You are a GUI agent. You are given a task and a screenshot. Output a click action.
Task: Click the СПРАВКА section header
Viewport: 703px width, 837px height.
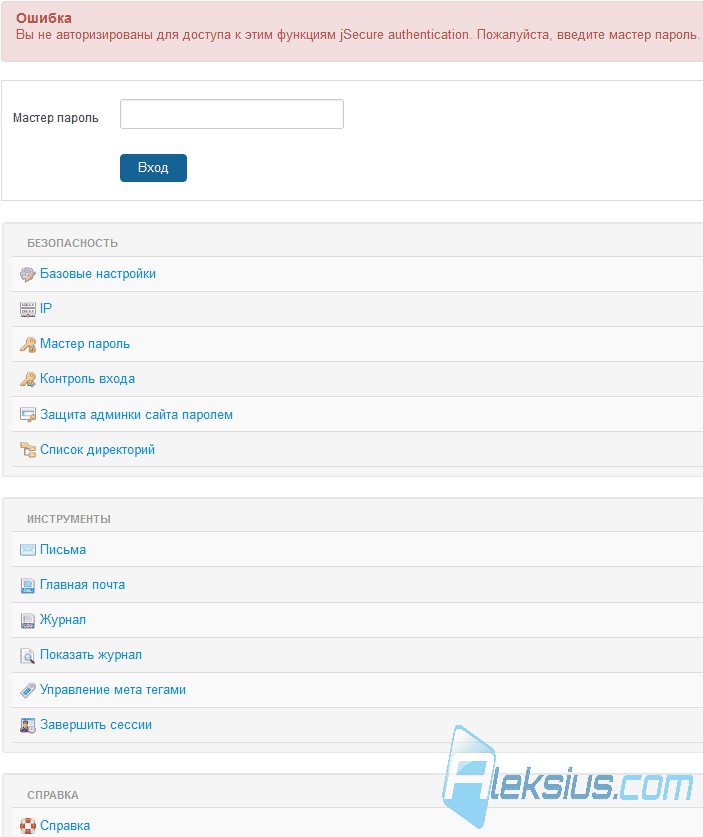tap(53, 795)
